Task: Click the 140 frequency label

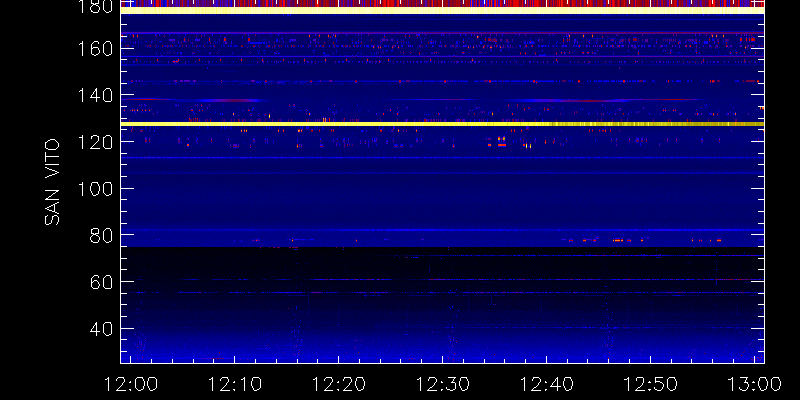Action: pyautogui.click(x=95, y=95)
